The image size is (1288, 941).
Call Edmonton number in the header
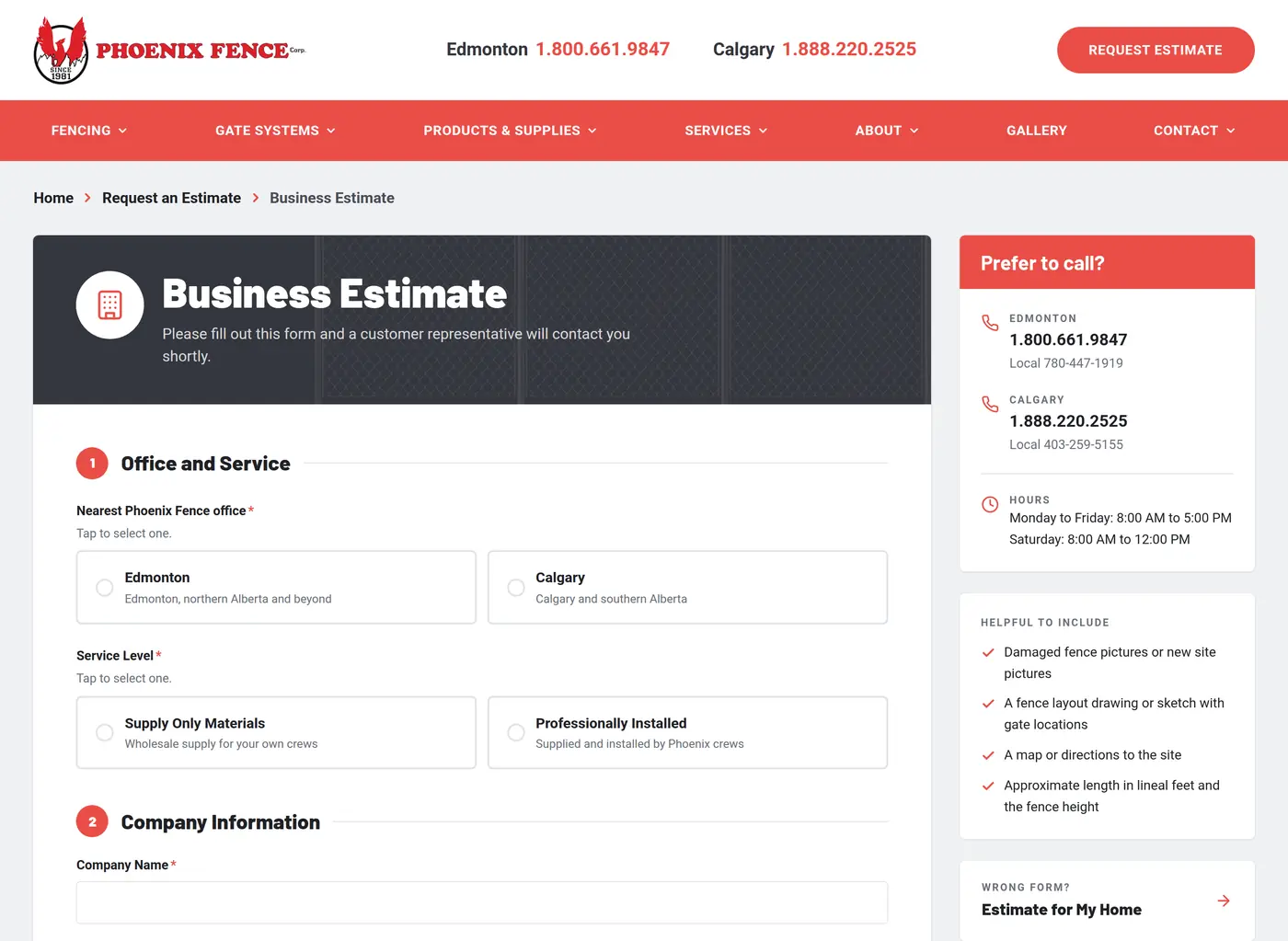[x=603, y=49]
